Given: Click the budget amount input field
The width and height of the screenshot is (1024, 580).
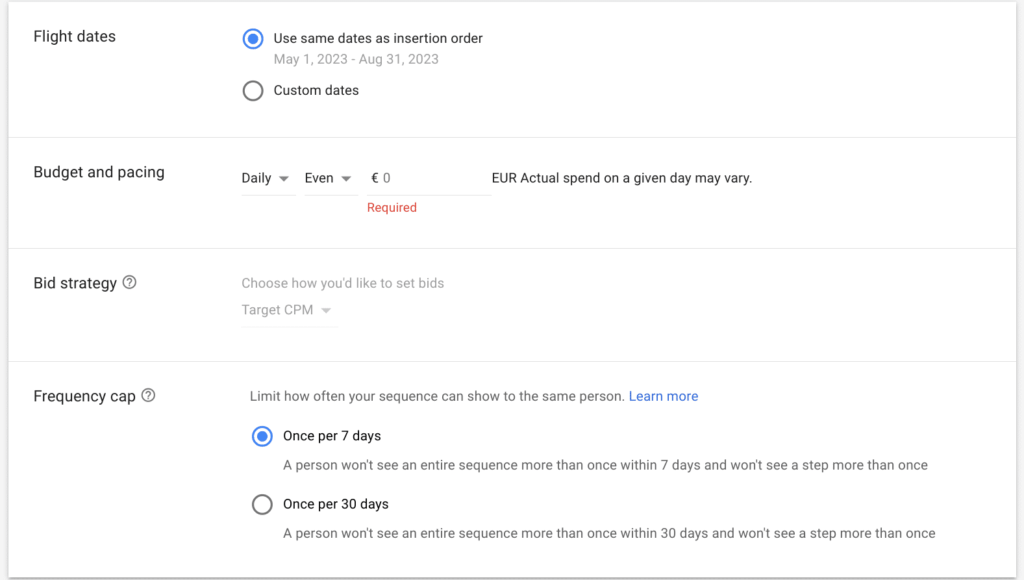Looking at the screenshot, I should coord(433,178).
